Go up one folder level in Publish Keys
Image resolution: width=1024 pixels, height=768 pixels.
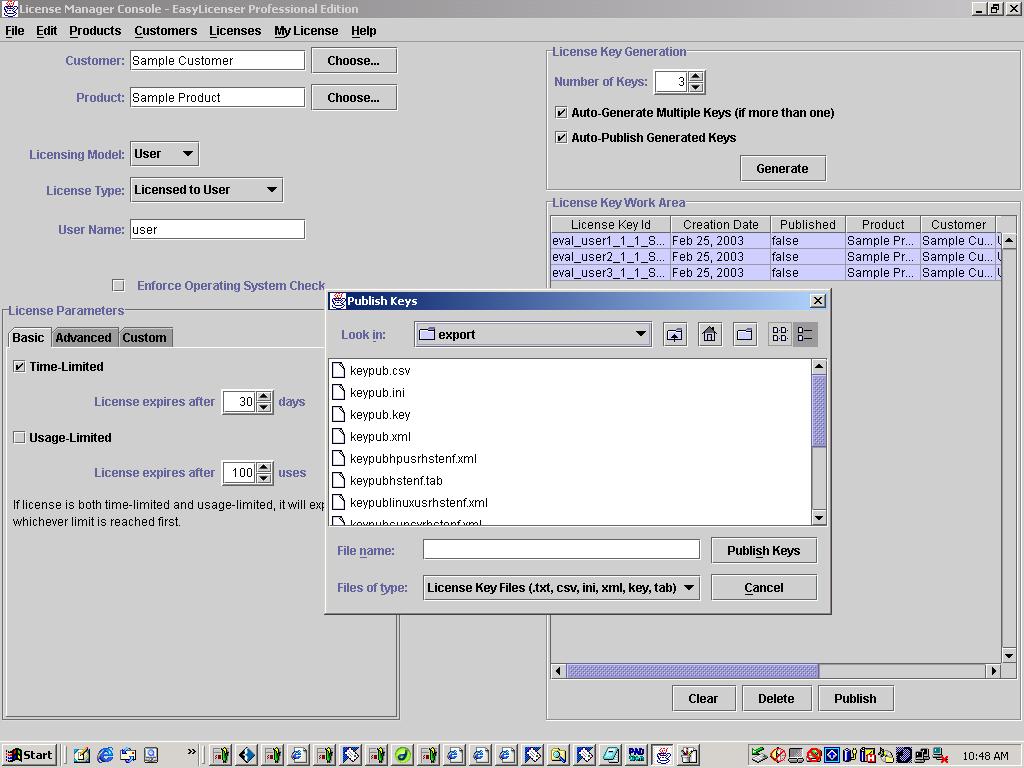[675, 335]
